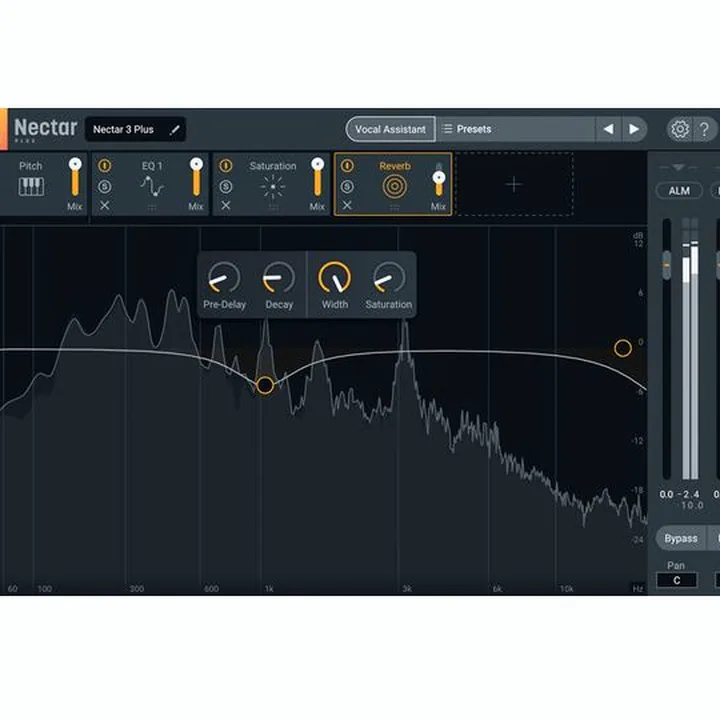Adjust the Saturation module Mix slider
720x720 pixels.
[317, 177]
